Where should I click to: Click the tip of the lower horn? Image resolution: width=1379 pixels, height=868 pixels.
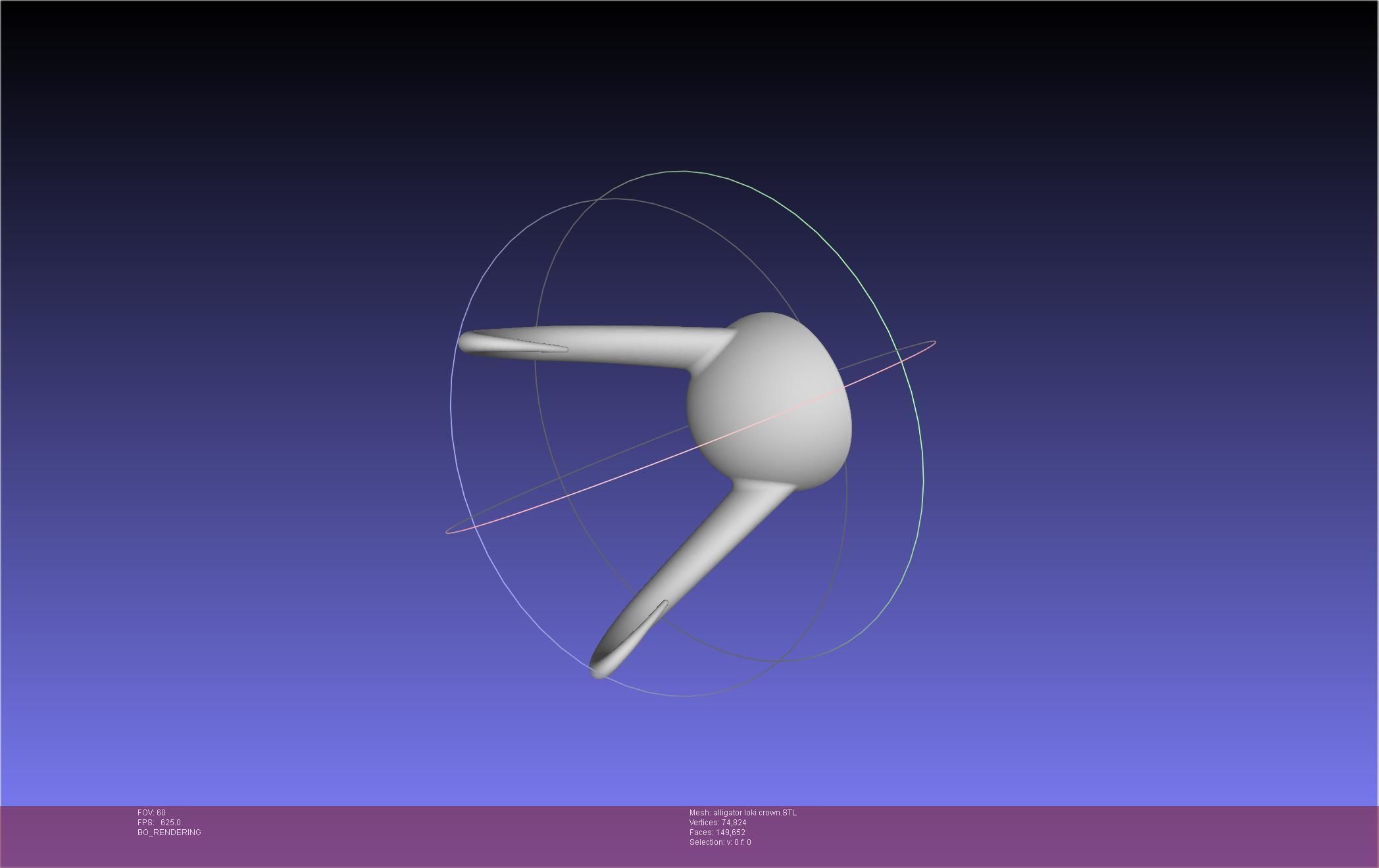[598, 671]
